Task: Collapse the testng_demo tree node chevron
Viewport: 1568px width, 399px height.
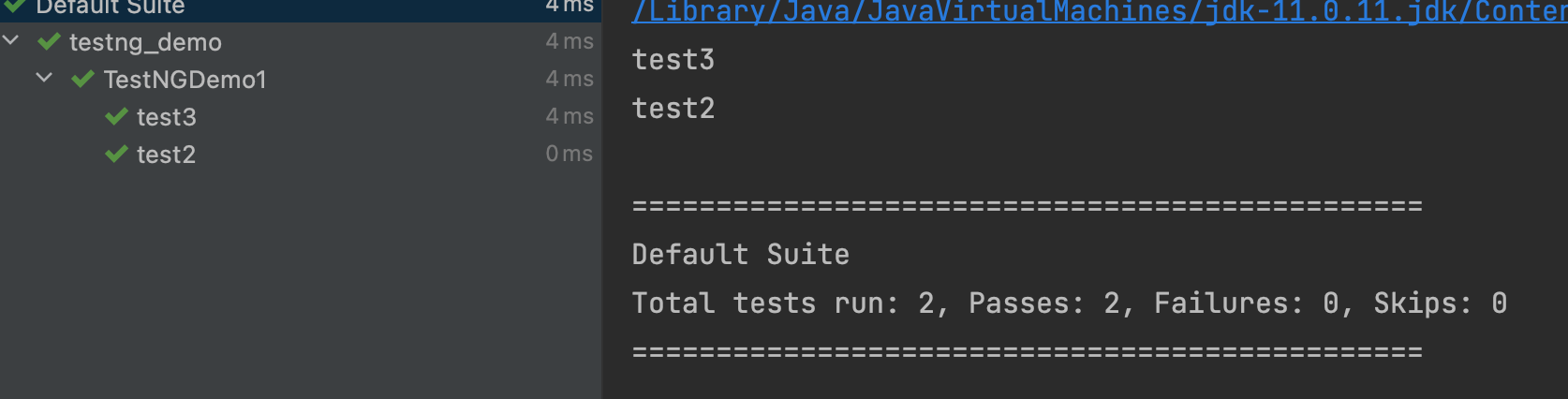Action: click(10, 40)
